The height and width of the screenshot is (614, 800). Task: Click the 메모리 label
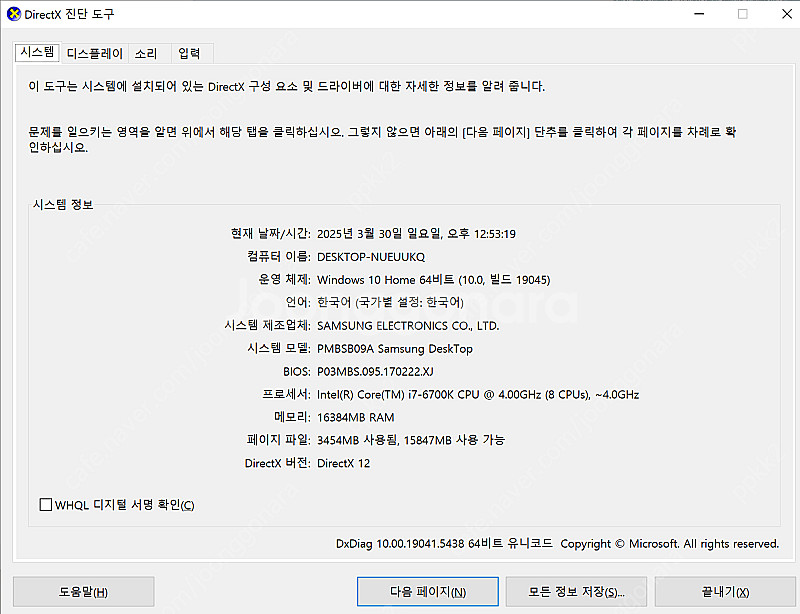coord(292,417)
